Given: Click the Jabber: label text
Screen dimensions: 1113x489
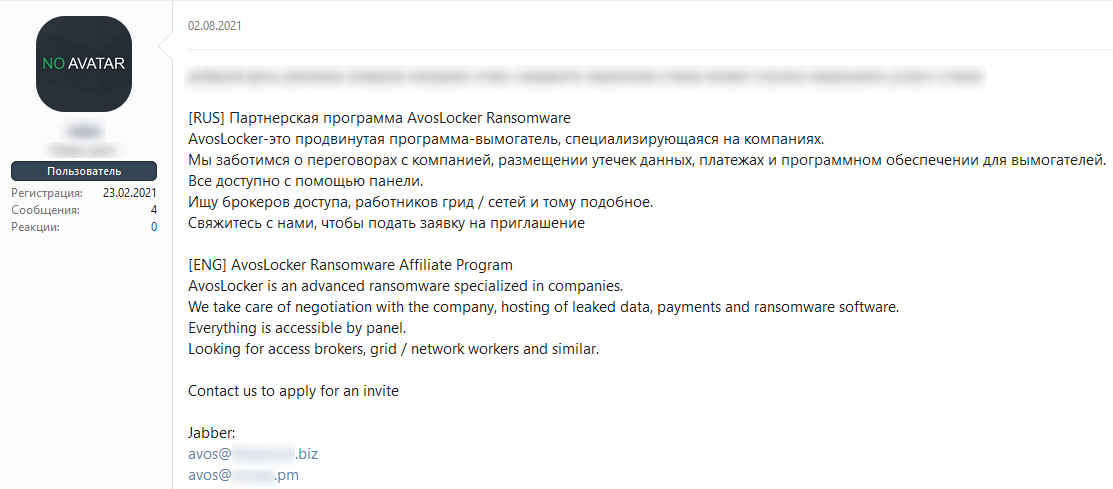Looking at the screenshot, I should click(212, 433).
